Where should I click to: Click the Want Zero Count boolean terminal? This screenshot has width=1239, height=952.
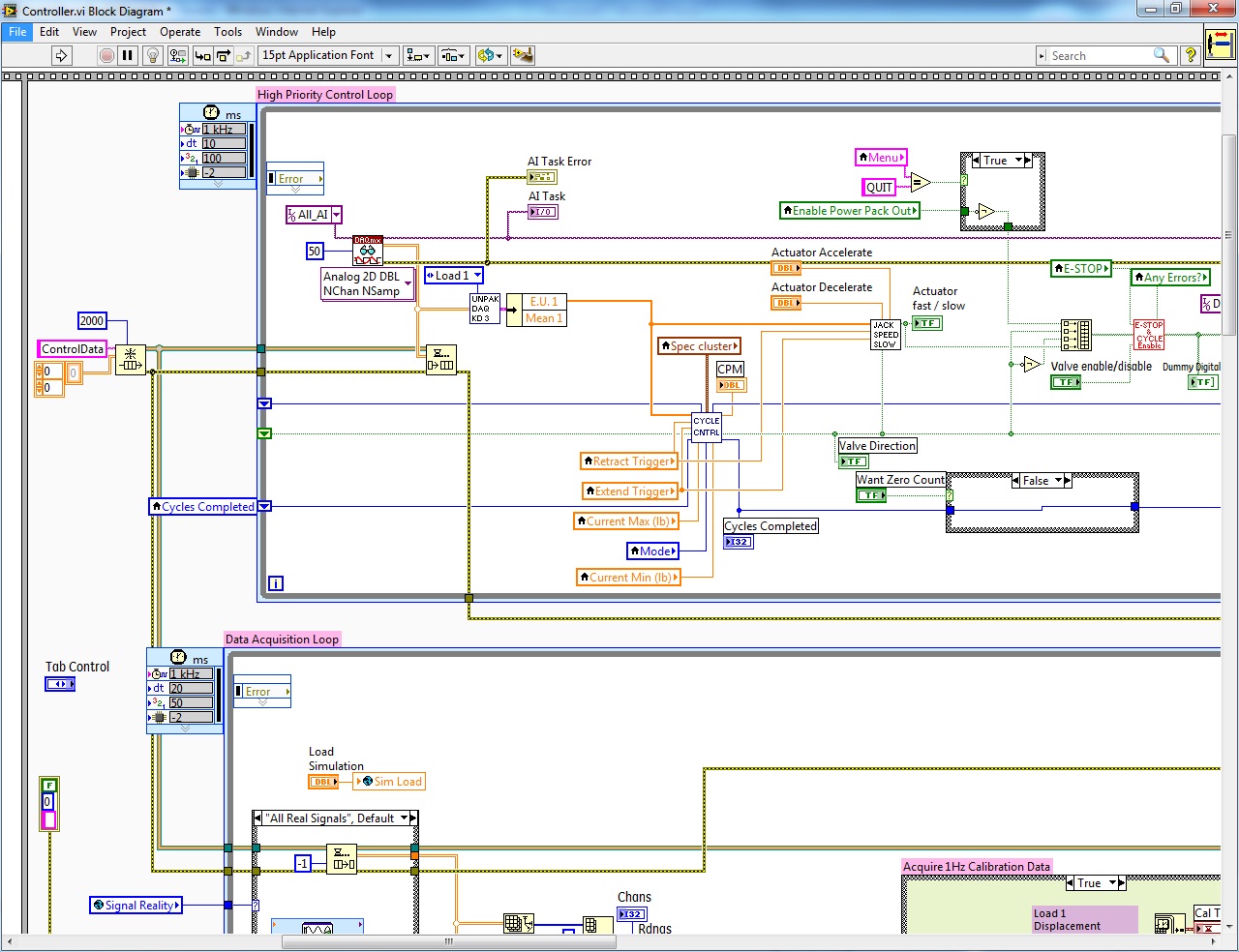pyautogui.click(x=871, y=495)
